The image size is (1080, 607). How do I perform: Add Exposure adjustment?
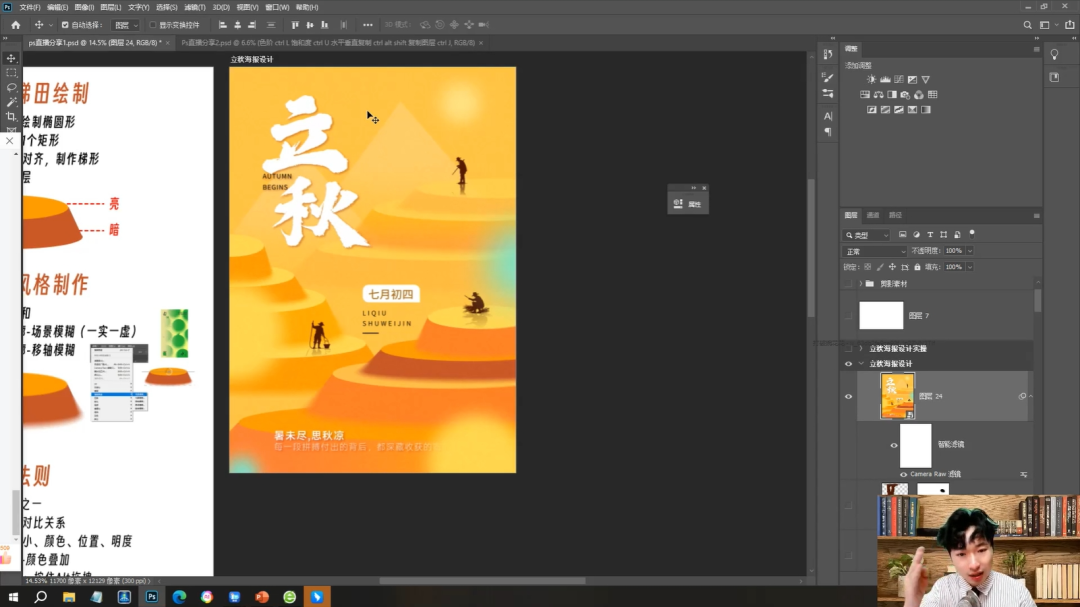(x=912, y=79)
